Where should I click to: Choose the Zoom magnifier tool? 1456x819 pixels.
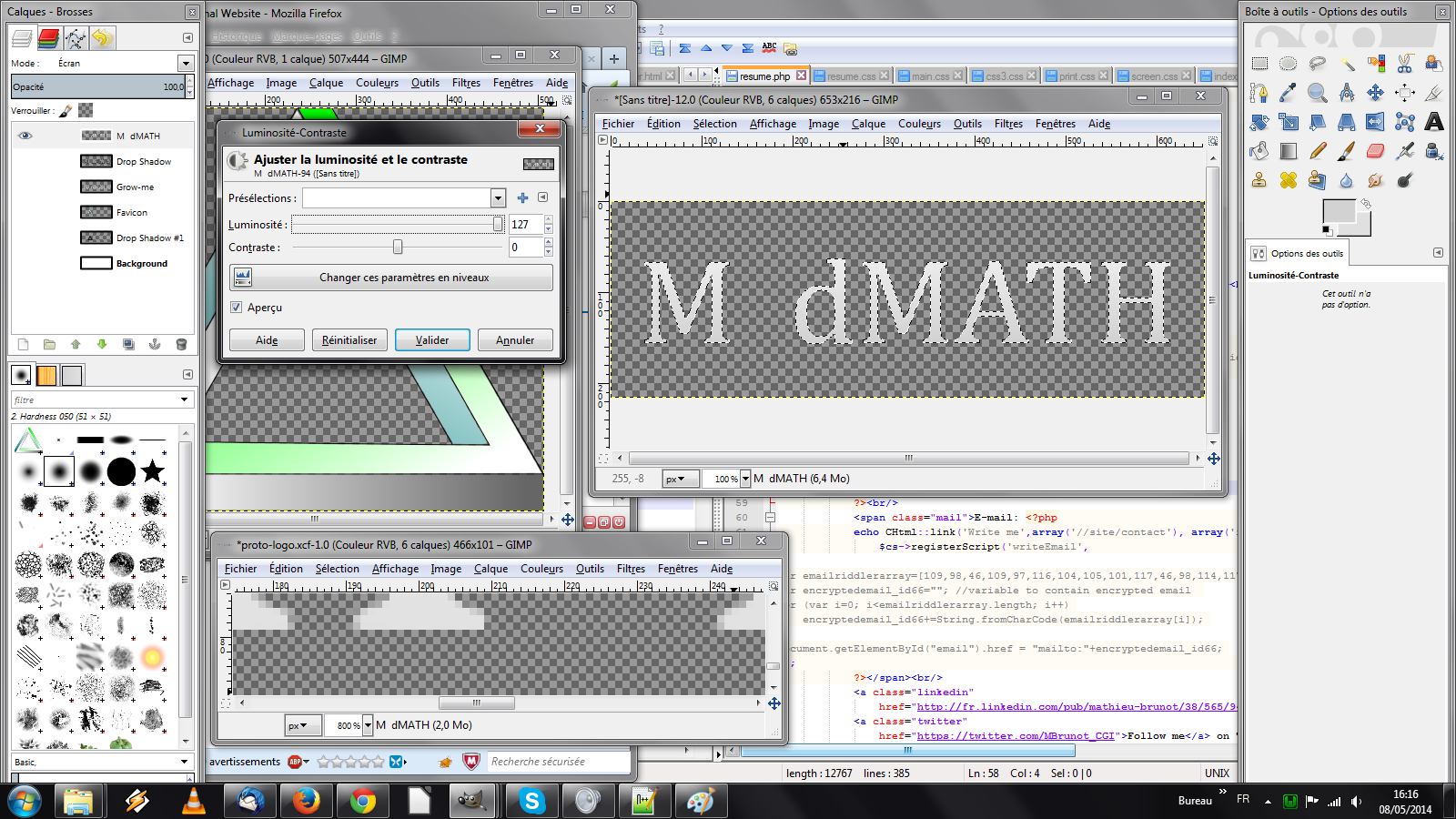coord(1317,93)
